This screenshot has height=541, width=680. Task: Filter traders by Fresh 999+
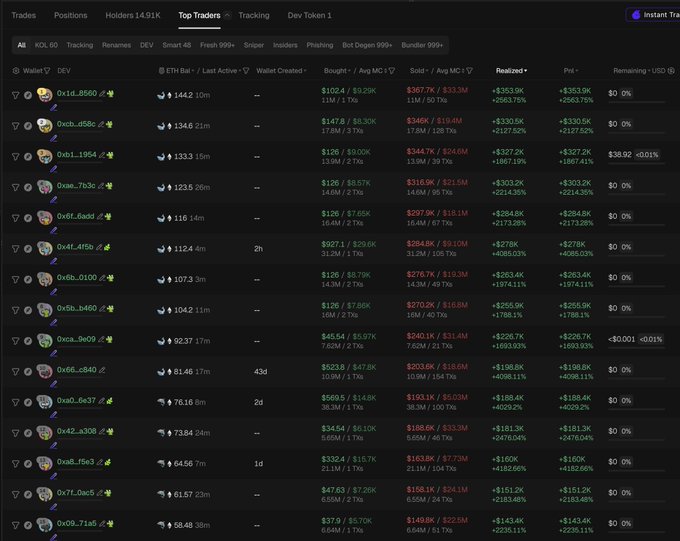pyautogui.click(x=217, y=45)
